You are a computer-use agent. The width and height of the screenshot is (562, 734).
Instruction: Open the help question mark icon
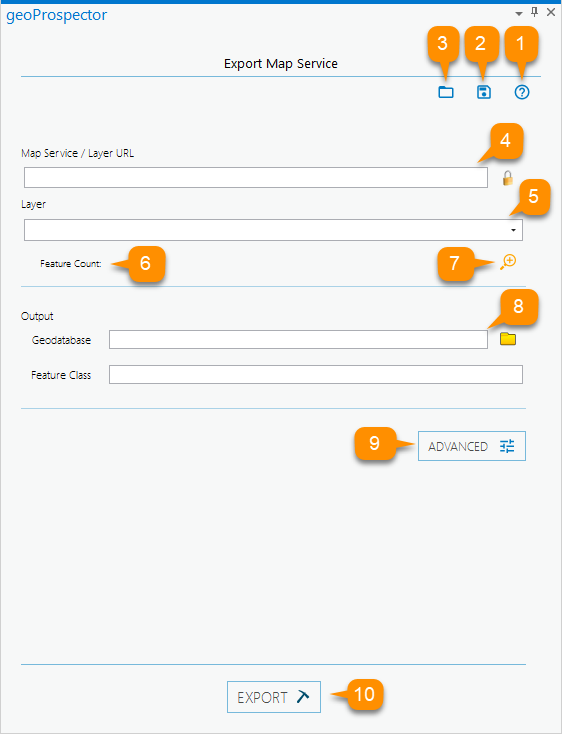click(x=522, y=92)
